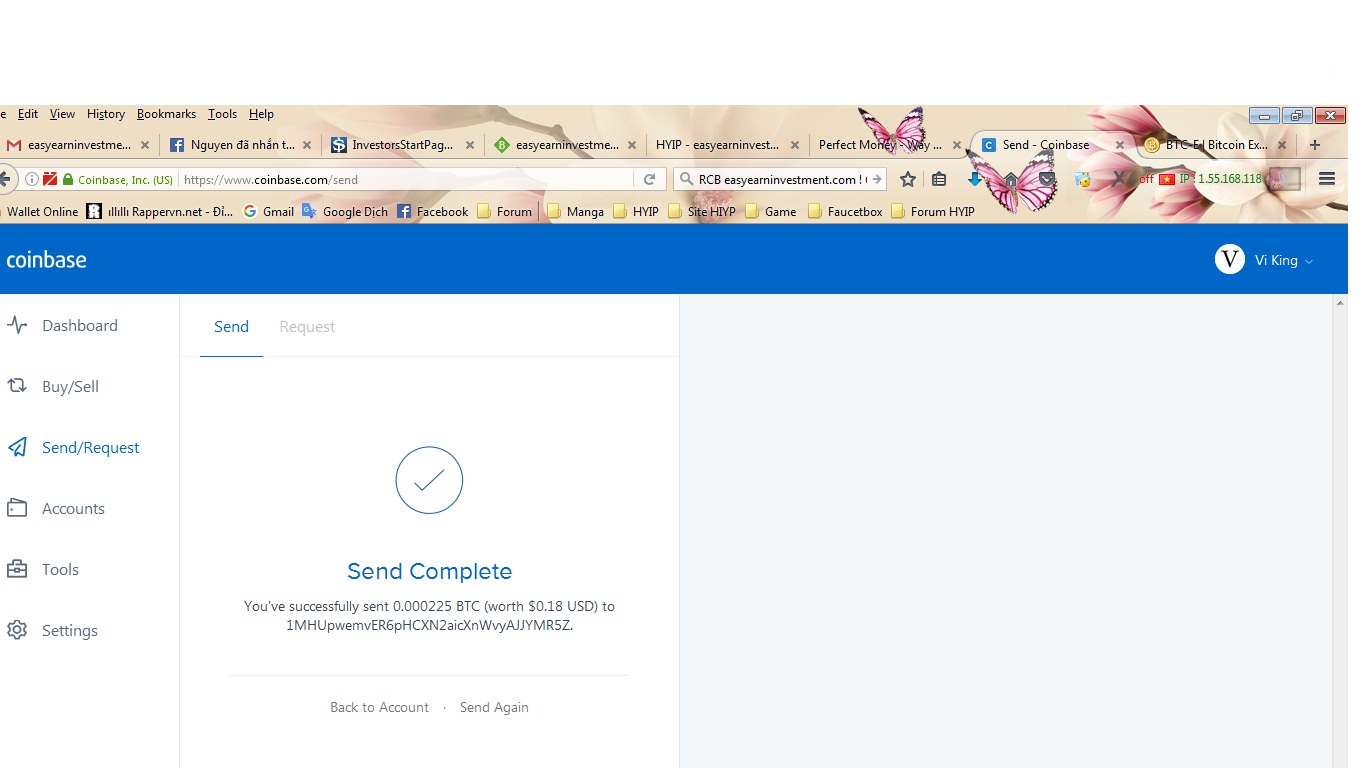Click the coinbase logo in the header
The image size is (1366, 768).
pos(46,260)
